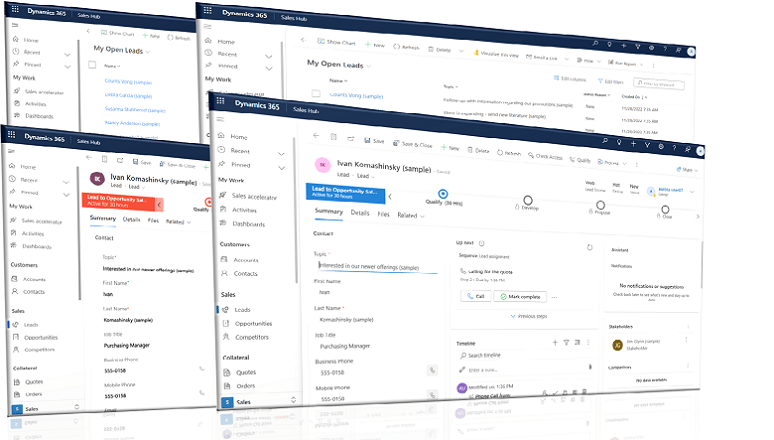Image resolution: width=774 pixels, height=440 pixels.
Task: Open the Related dropdown in the front lead form
Action: coord(410,215)
